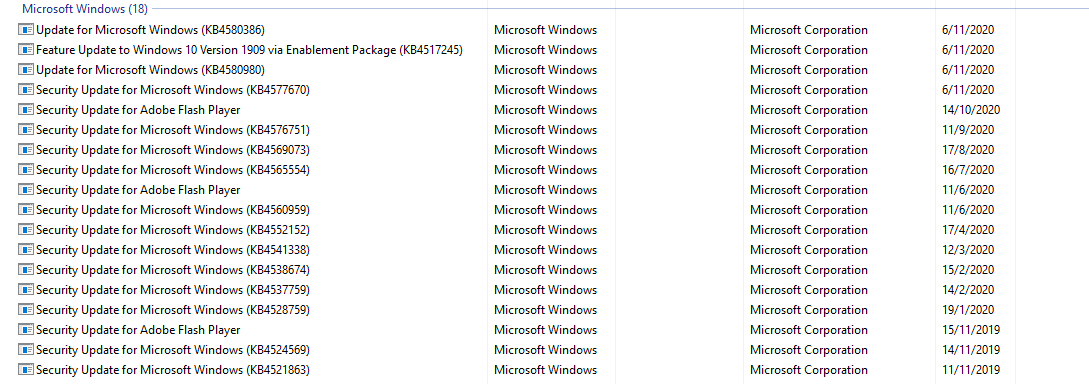Click the date 11/11/2019
1089x384 pixels.
971,370
